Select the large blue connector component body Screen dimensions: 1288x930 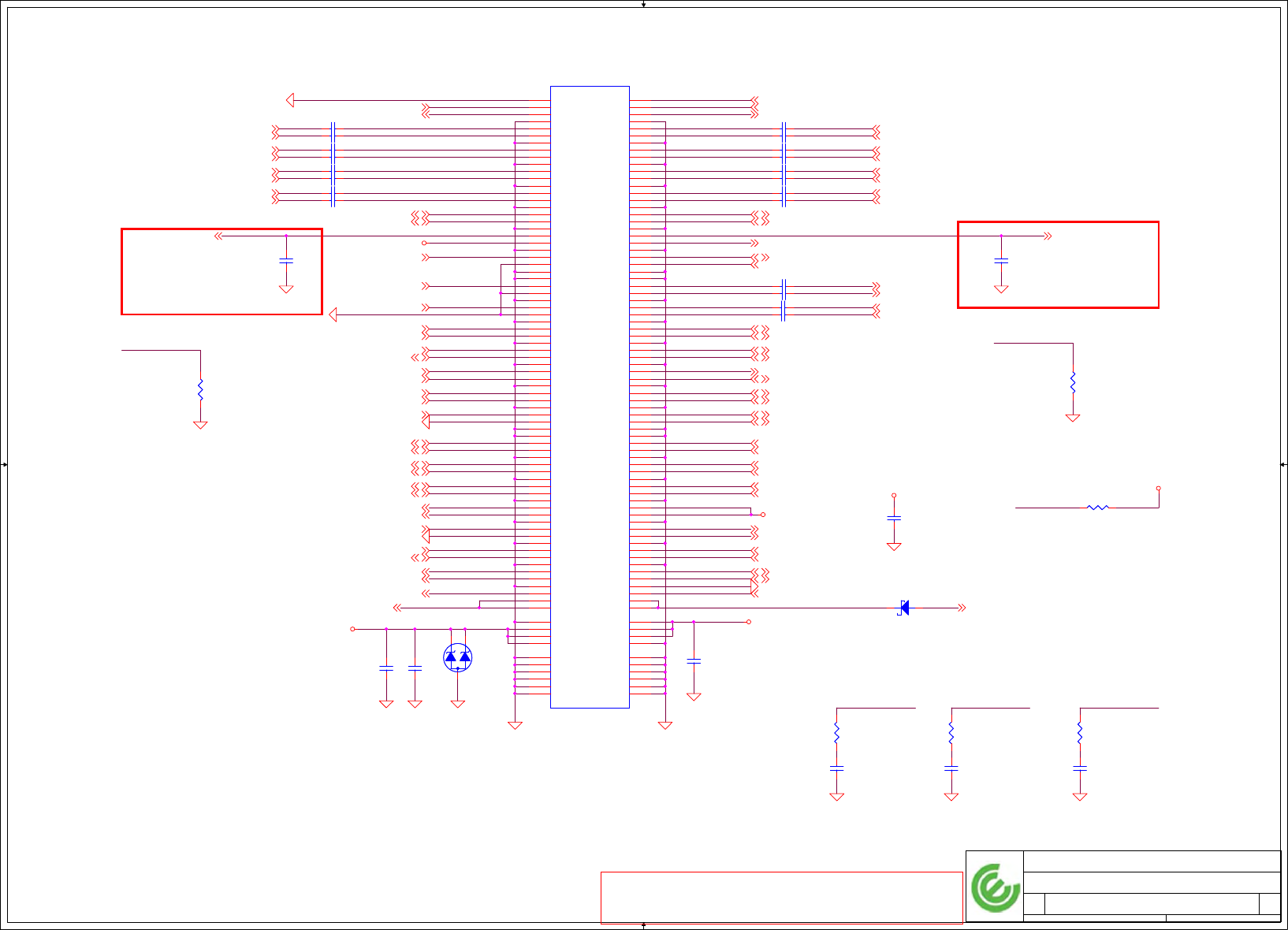pyautogui.click(x=590, y=397)
